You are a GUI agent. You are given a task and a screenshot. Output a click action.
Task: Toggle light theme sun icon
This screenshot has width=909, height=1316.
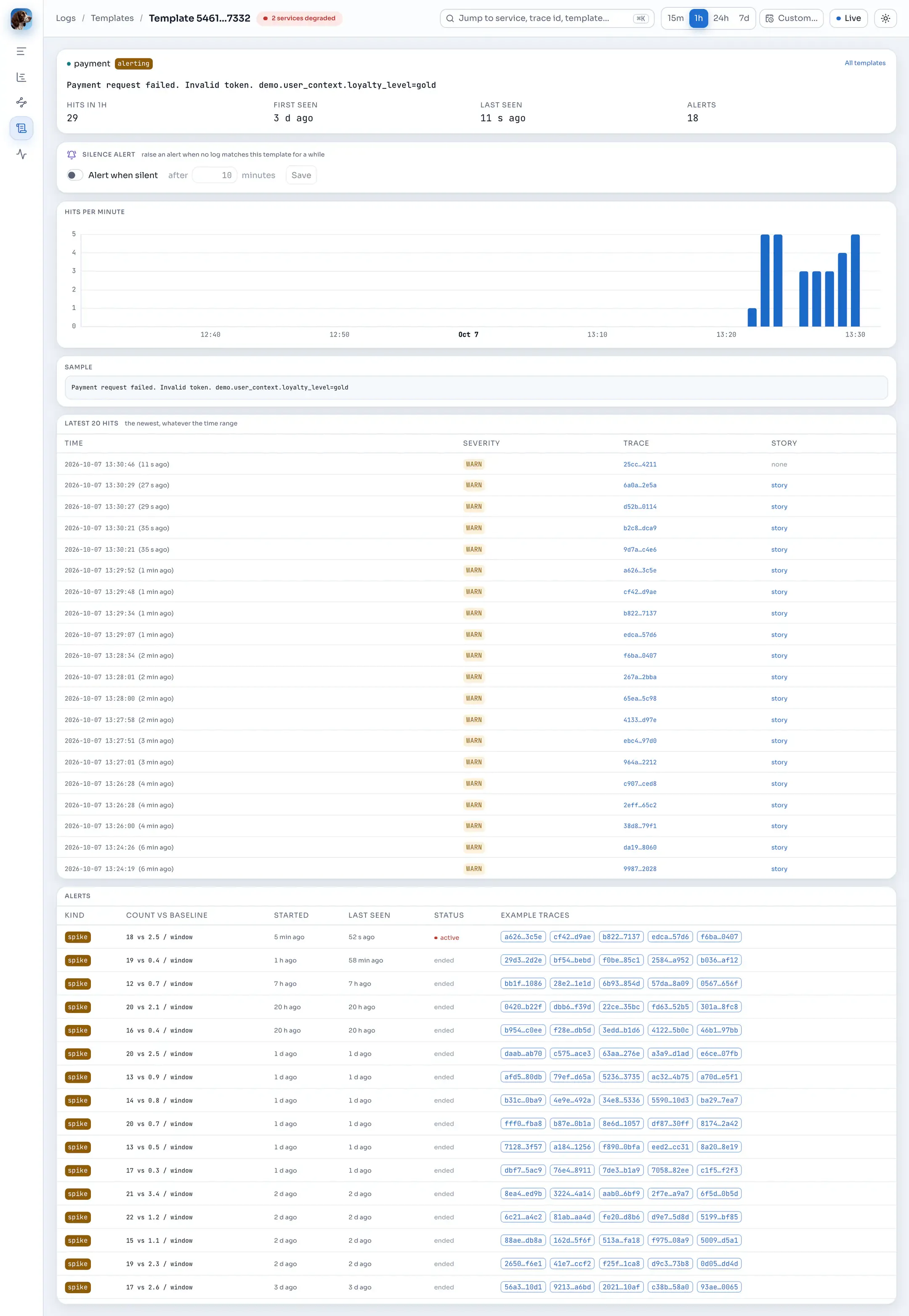885,18
